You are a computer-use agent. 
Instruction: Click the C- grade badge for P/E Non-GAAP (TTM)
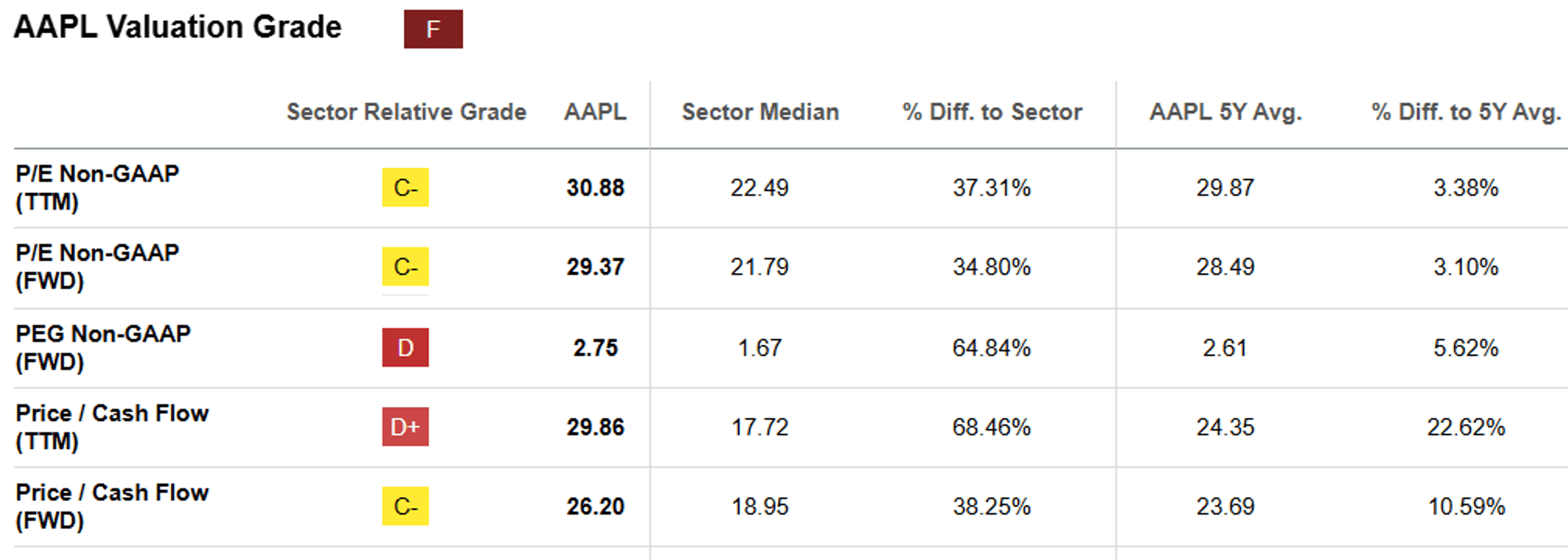point(405,188)
